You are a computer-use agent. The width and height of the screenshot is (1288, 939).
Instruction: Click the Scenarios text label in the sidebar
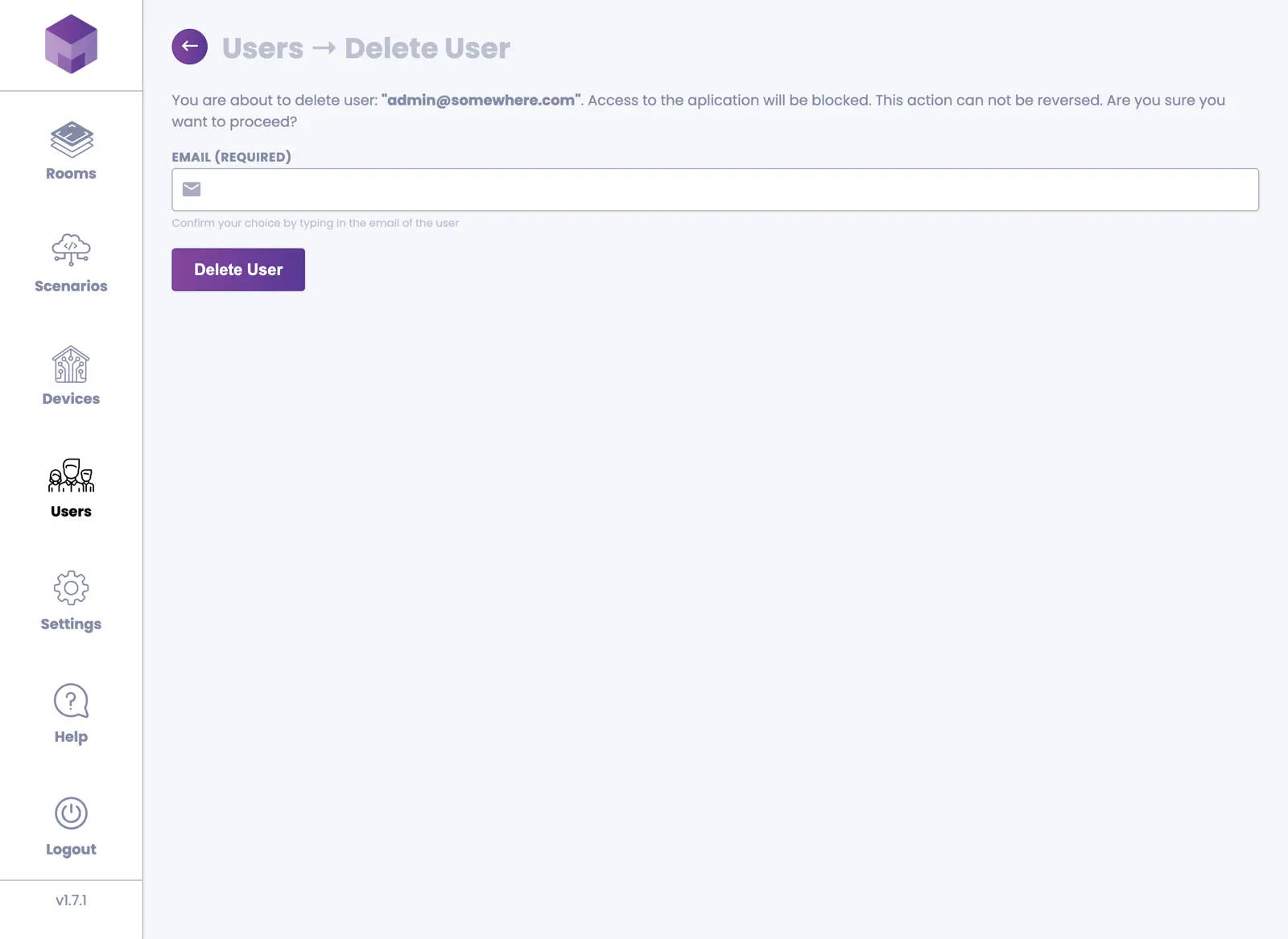pos(71,286)
